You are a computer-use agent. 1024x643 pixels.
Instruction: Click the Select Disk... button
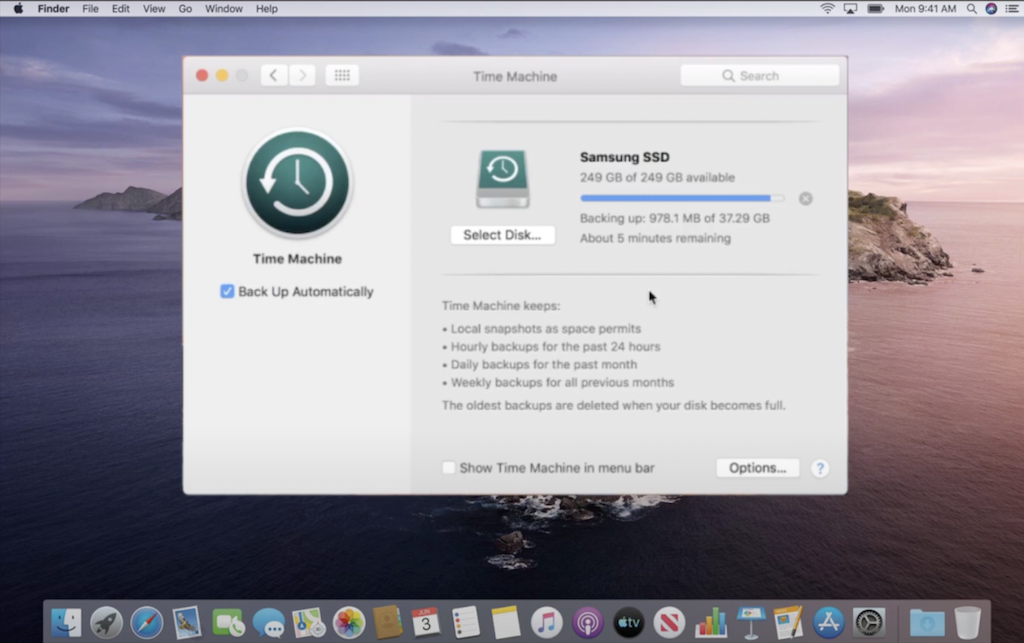pos(502,235)
